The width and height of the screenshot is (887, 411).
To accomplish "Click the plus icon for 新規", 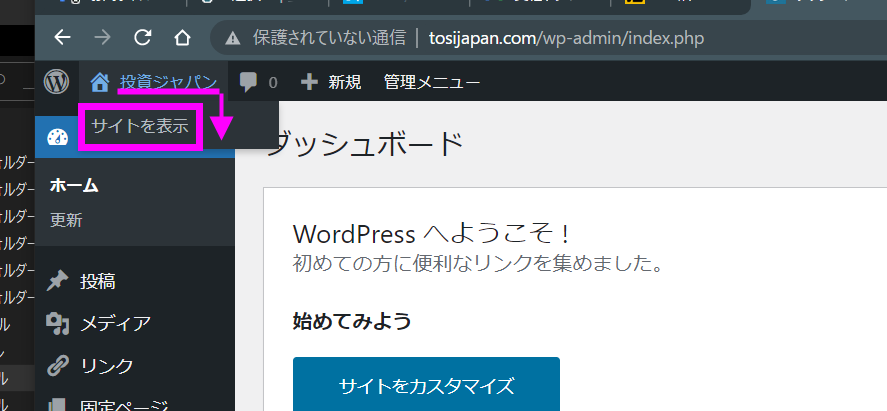I will (x=309, y=83).
